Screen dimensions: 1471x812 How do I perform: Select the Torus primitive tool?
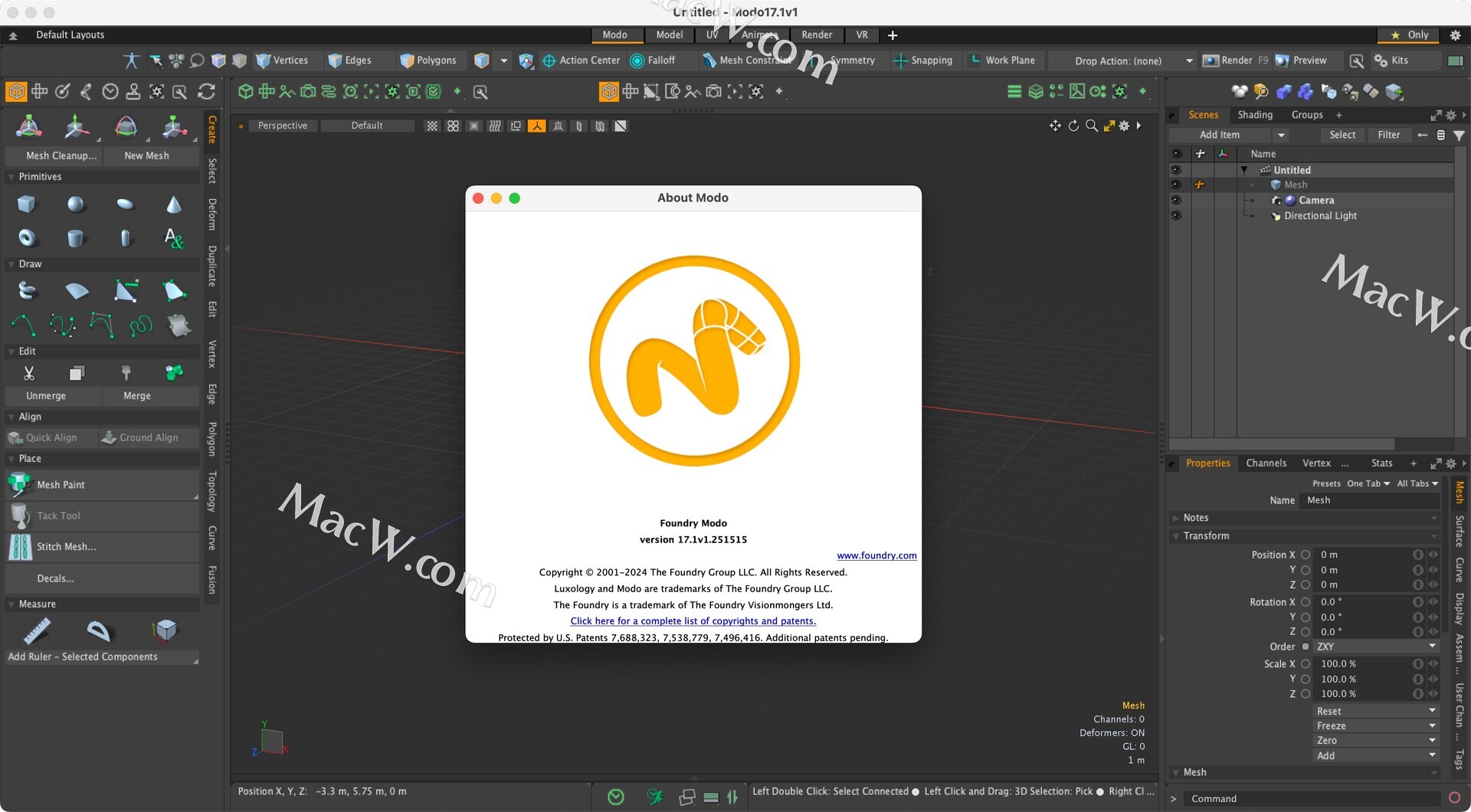point(27,238)
